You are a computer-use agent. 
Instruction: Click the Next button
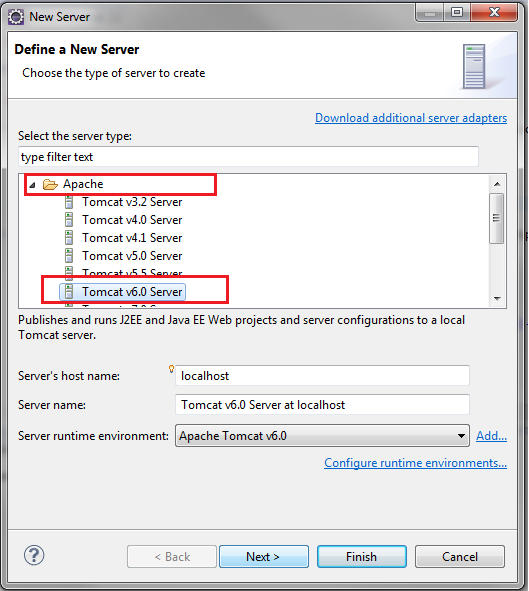(264, 556)
